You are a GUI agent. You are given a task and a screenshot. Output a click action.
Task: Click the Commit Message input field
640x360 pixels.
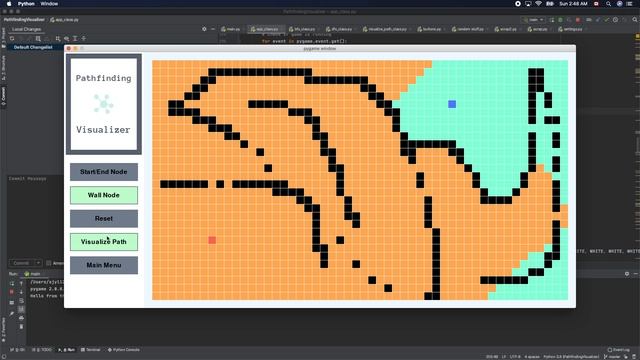click(x=35, y=216)
